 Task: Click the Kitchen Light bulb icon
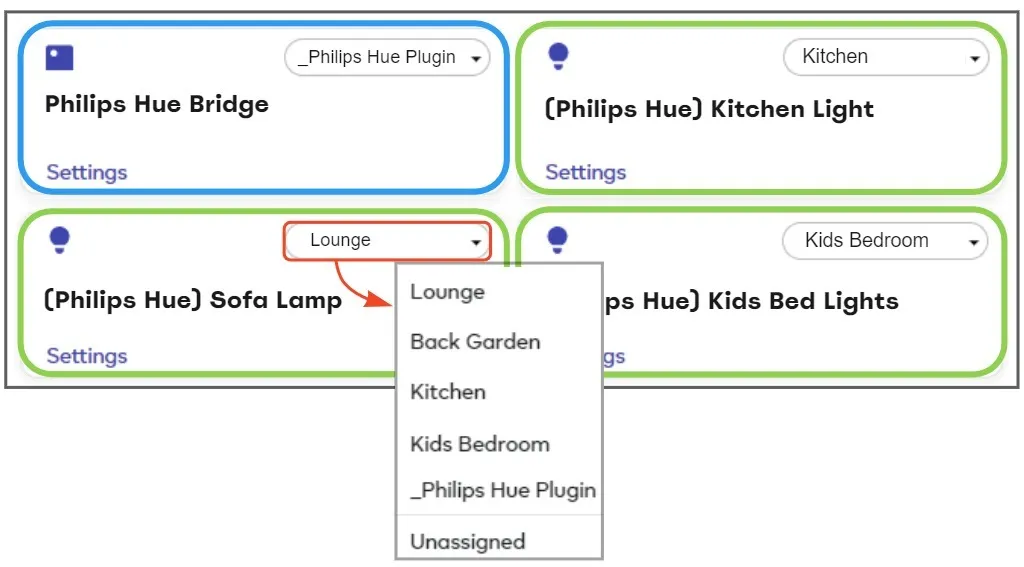pyautogui.click(x=558, y=56)
